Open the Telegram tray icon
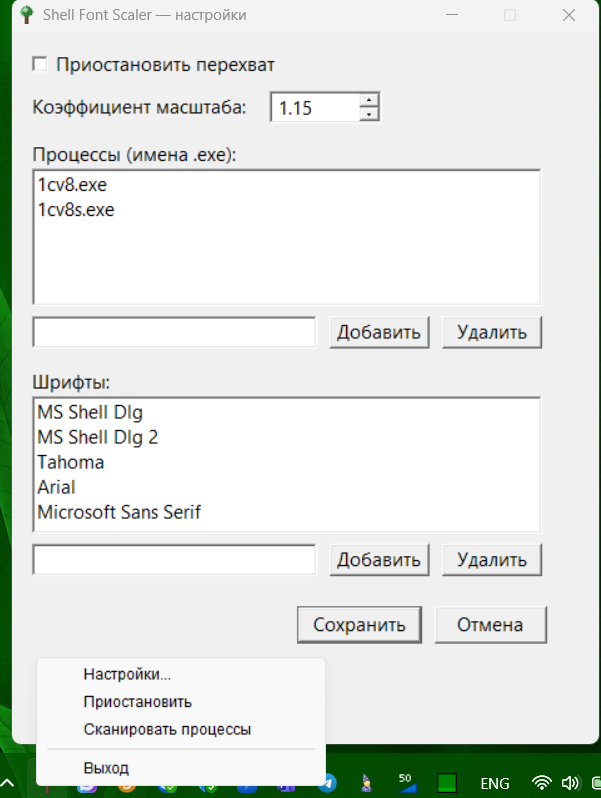 pyautogui.click(x=329, y=783)
